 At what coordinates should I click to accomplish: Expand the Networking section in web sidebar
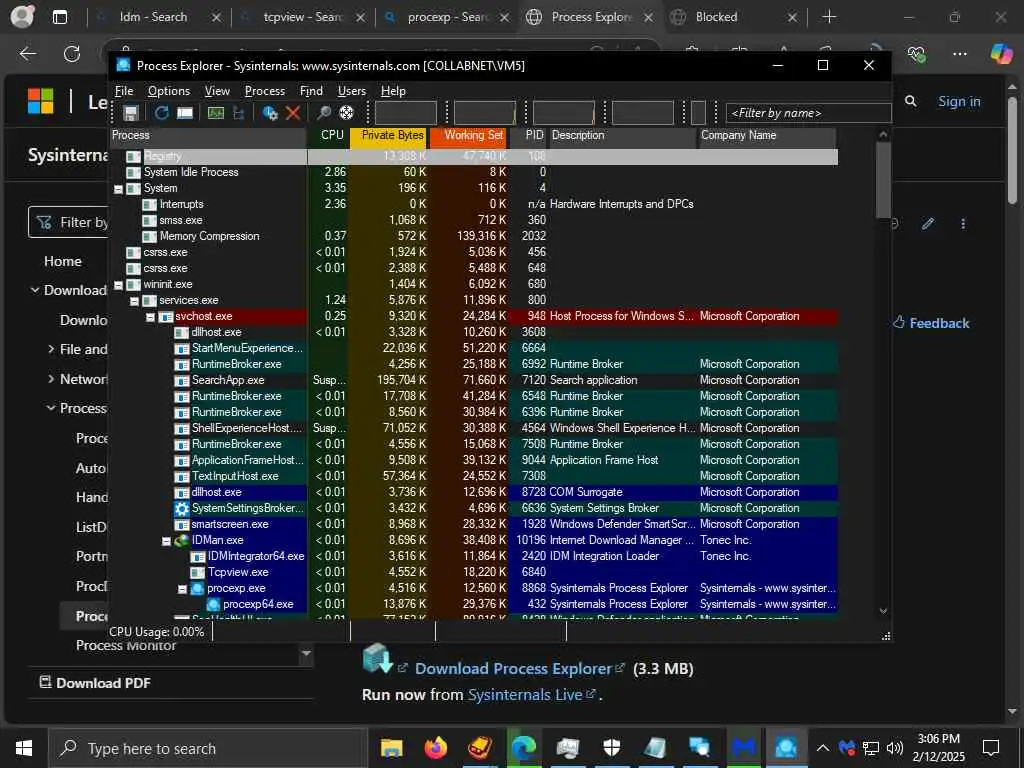click(x=51, y=379)
